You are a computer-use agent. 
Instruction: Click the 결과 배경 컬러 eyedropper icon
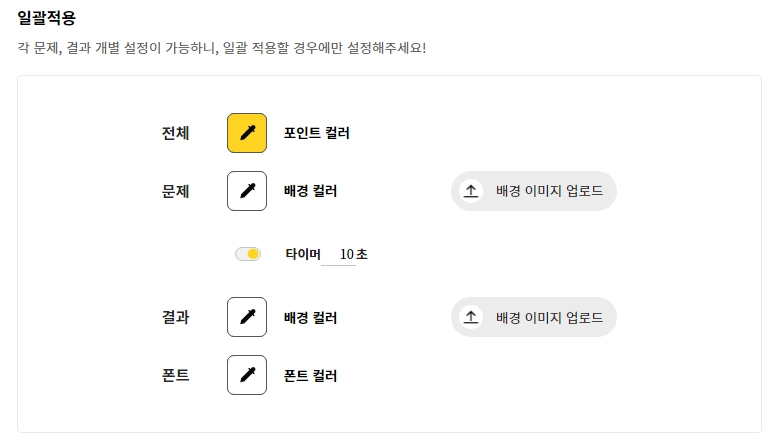point(247,317)
